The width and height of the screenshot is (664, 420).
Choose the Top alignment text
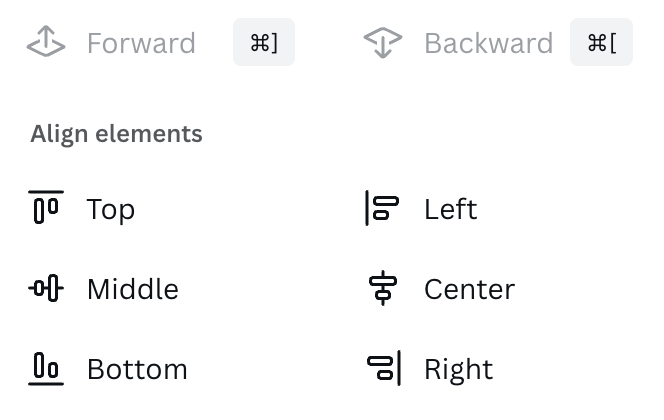tap(111, 209)
